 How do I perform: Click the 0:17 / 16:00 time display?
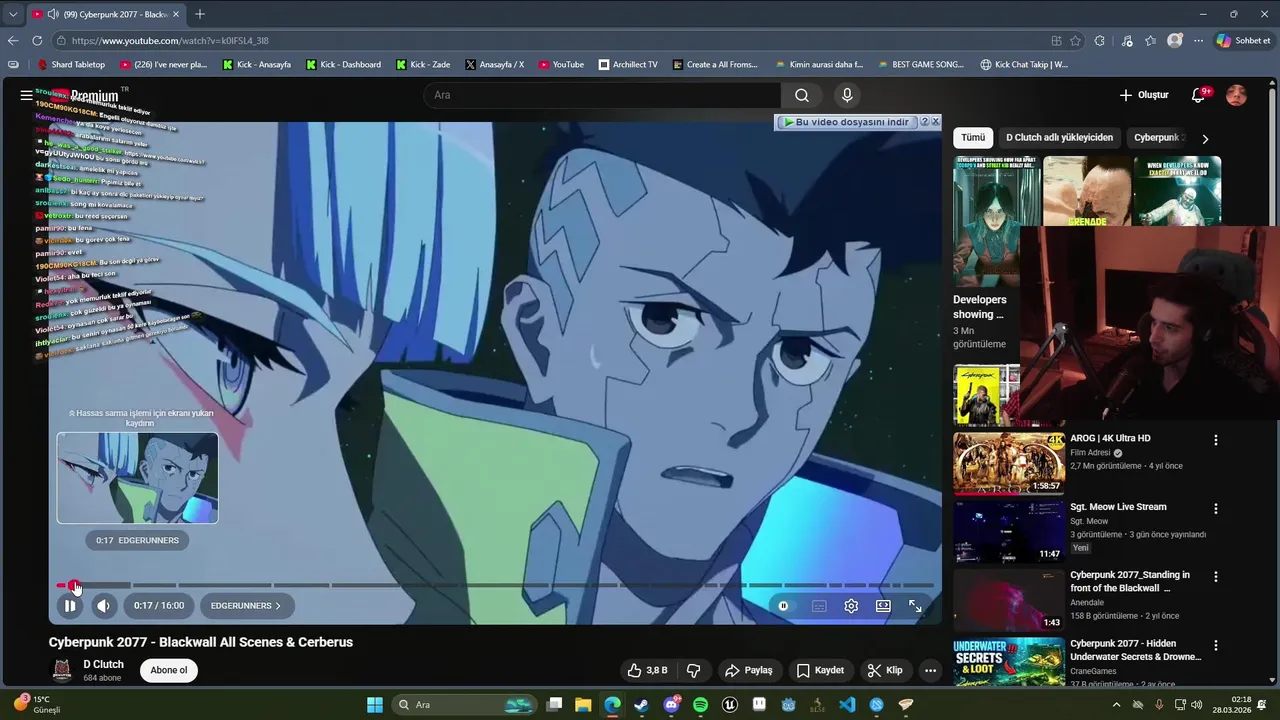(159, 606)
